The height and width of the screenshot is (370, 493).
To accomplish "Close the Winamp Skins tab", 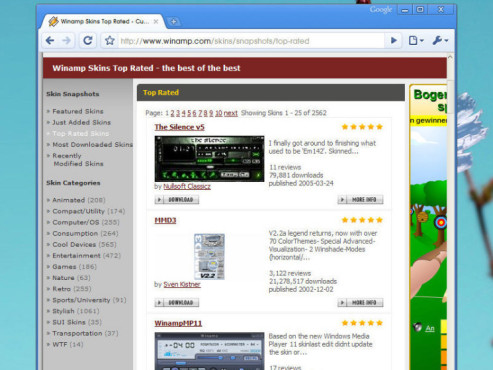I will pyautogui.click(x=156, y=22).
